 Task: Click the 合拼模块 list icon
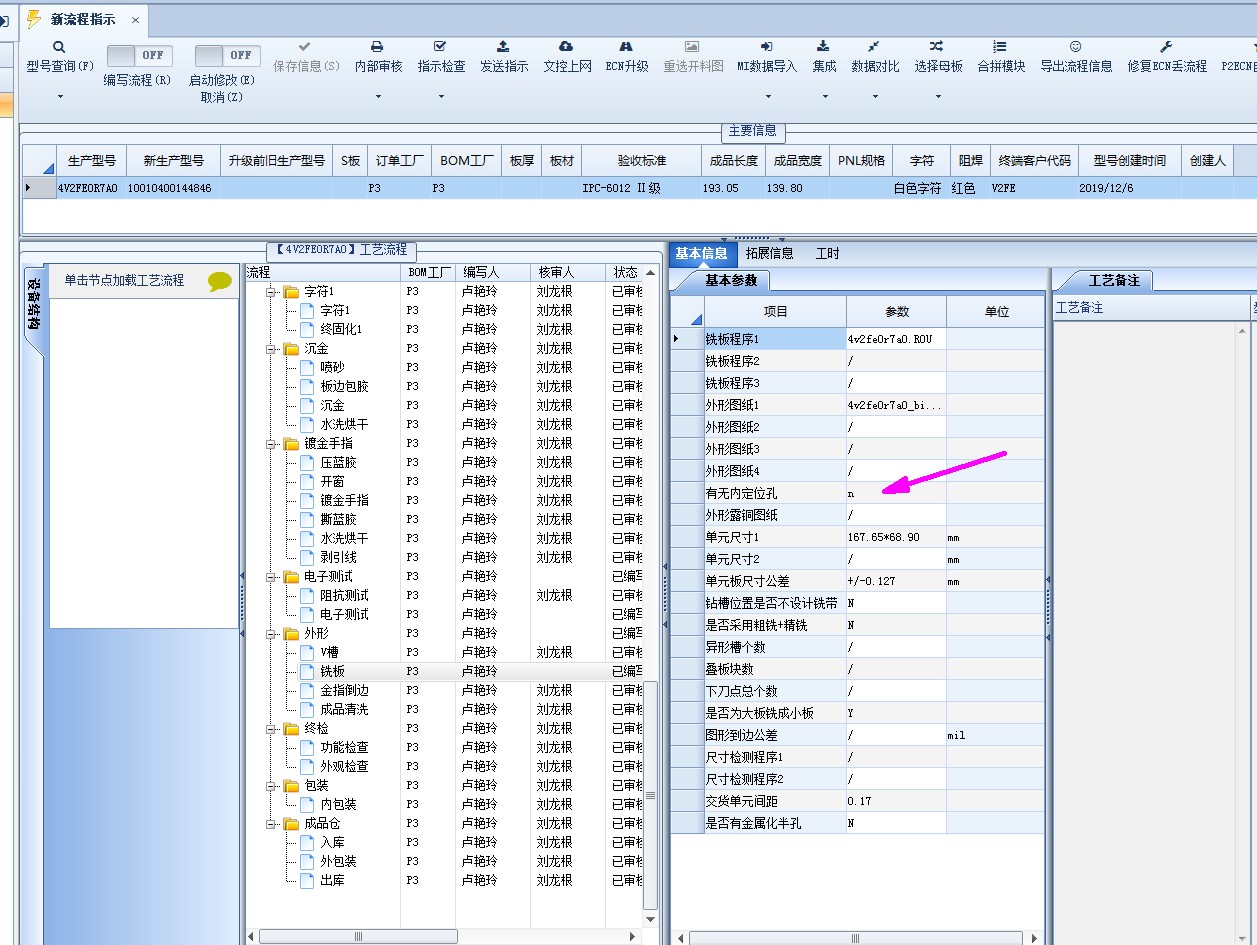pos(1000,47)
